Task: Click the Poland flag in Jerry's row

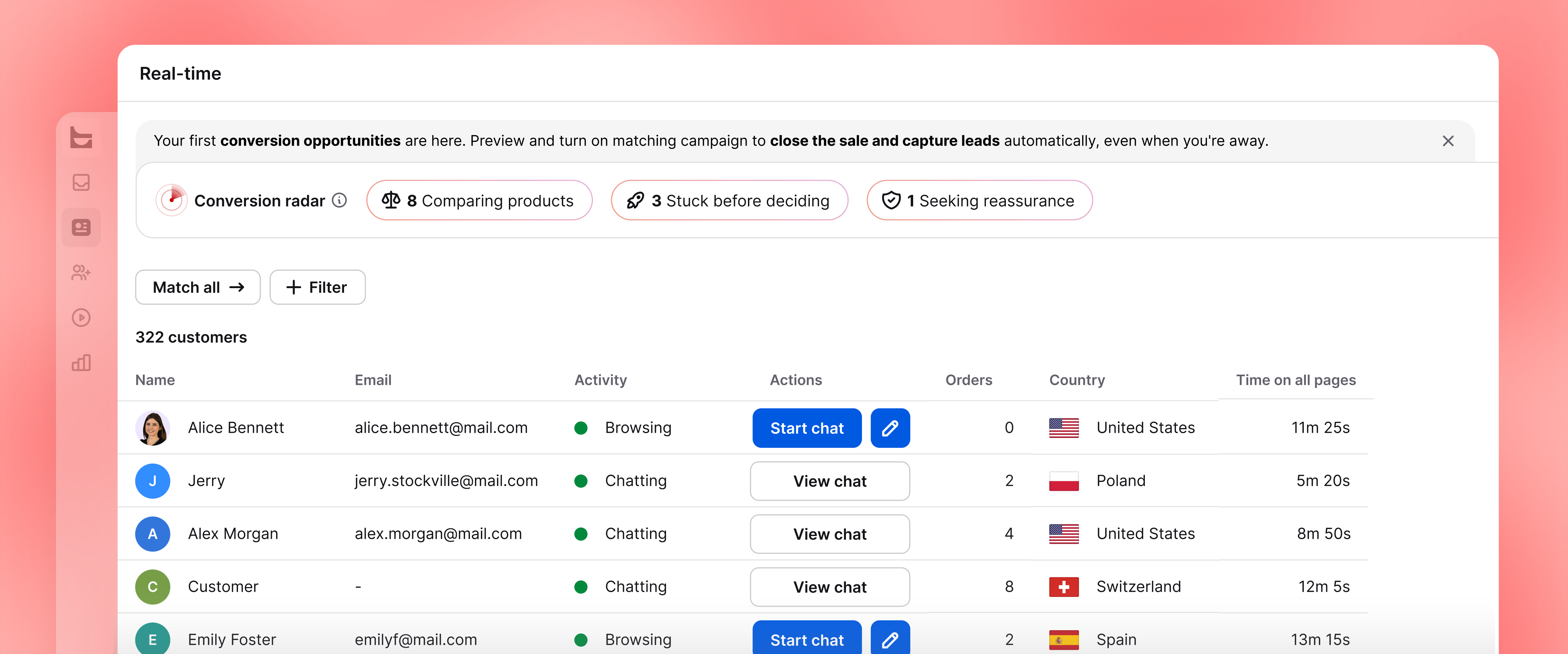Action: click(x=1063, y=481)
